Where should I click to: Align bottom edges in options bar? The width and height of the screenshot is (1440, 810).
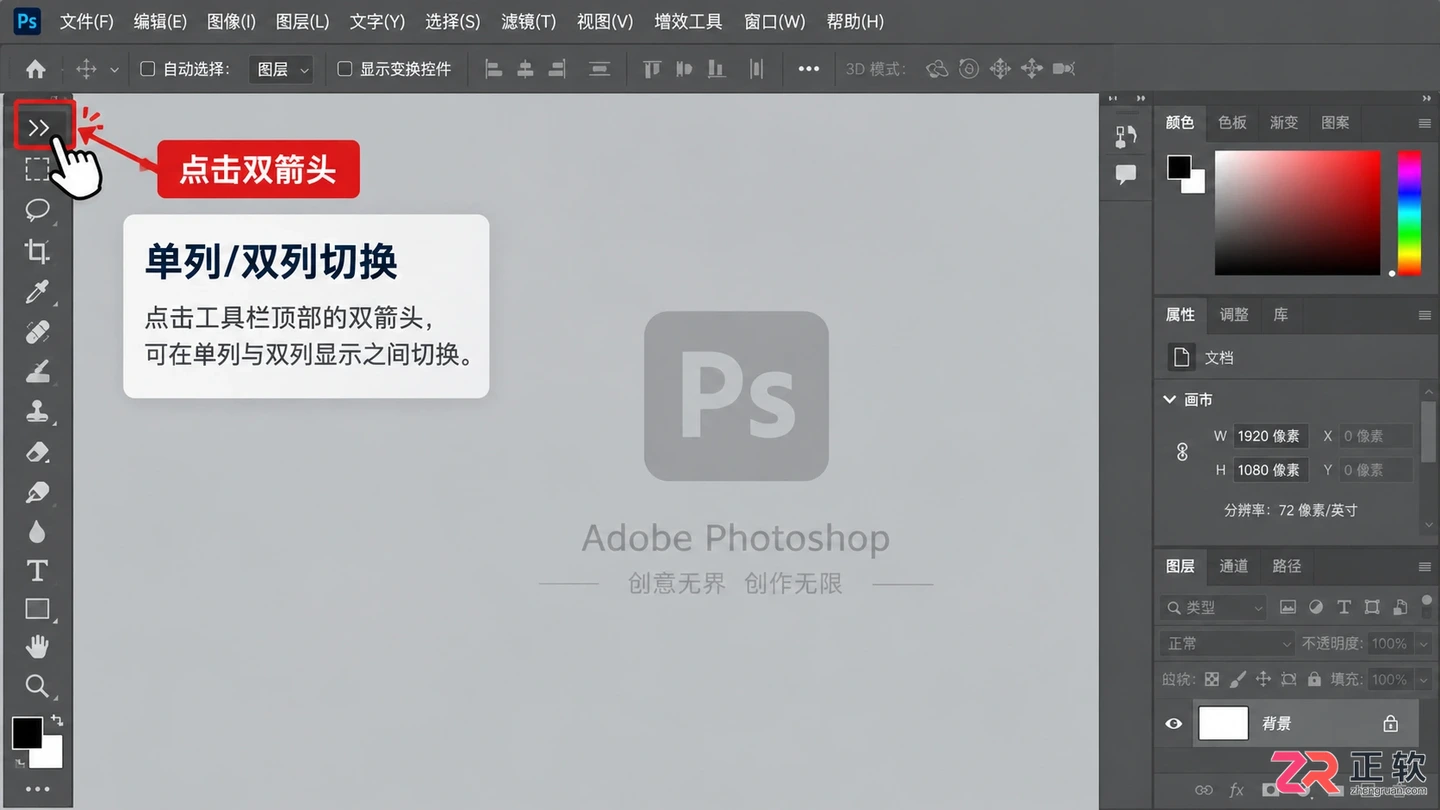716,69
